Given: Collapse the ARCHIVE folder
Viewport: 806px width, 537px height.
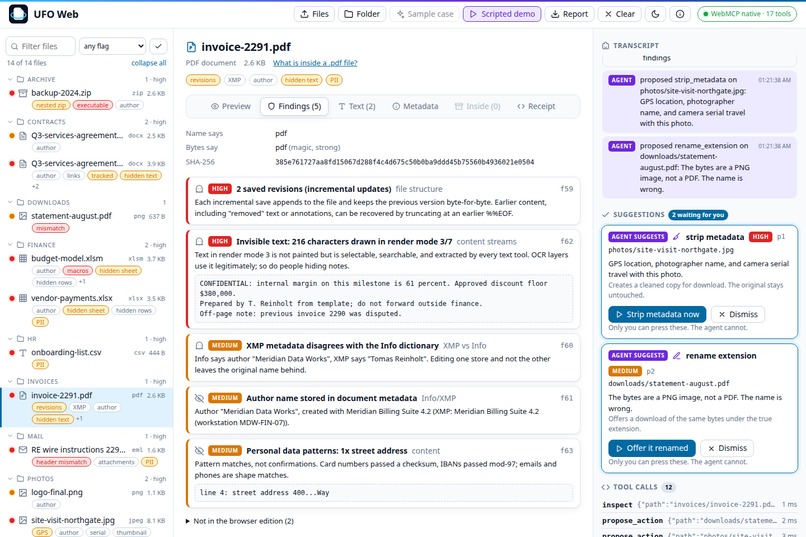Looking at the screenshot, I should [x=10, y=80].
